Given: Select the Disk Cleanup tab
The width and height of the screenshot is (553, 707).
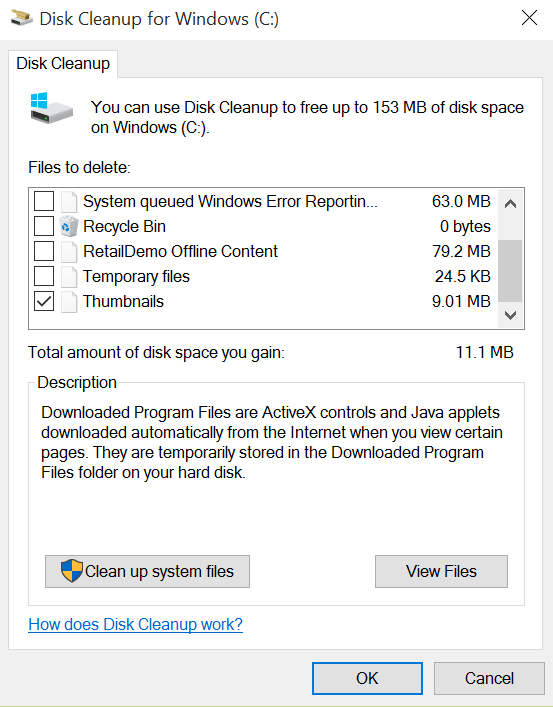Looking at the screenshot, I should point(63,64).
